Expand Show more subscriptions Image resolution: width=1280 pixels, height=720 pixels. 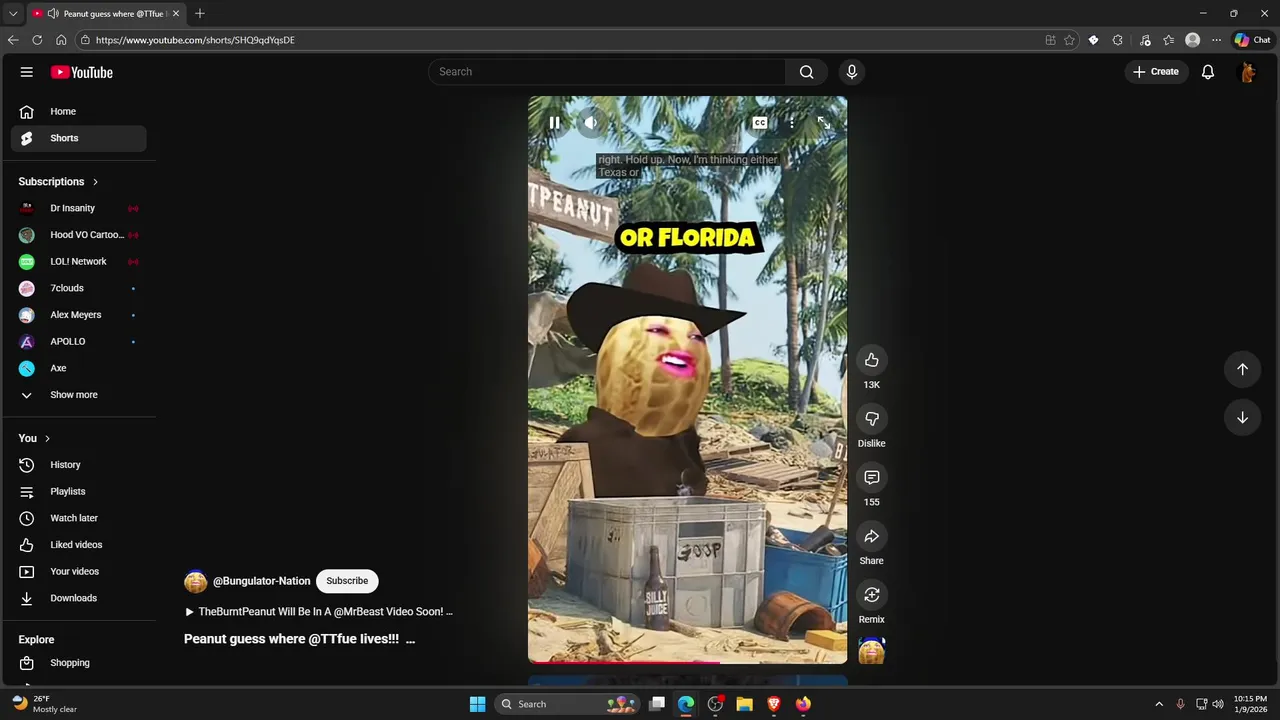(79, 395)
